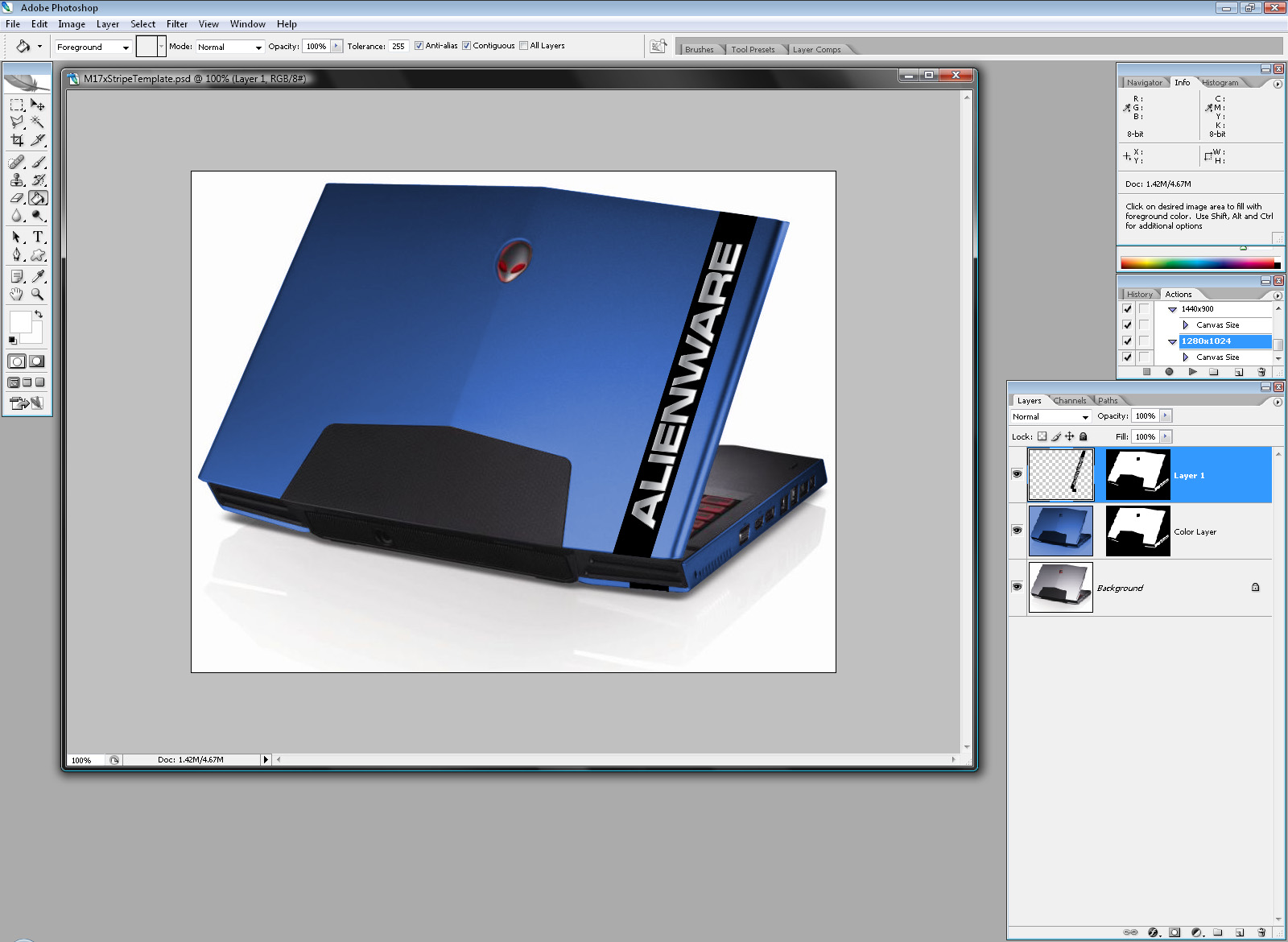Begin recording an action
1288x942 pixels.
[x=1169, y=372]
